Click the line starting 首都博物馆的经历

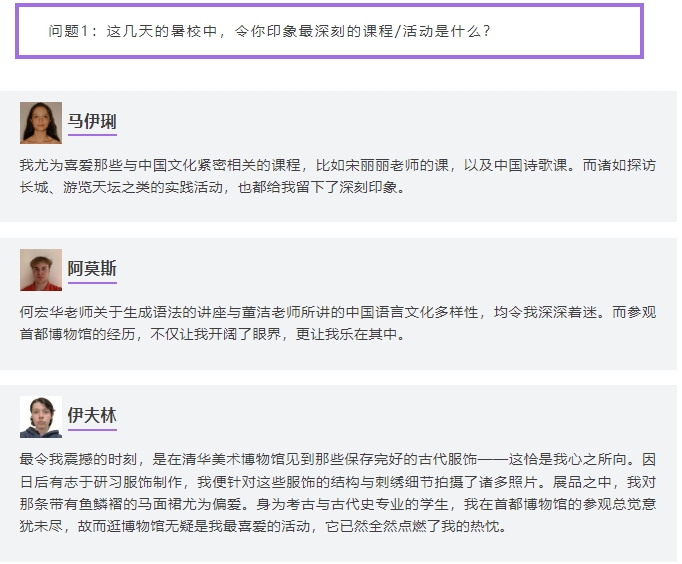click(x=212, y=334)
